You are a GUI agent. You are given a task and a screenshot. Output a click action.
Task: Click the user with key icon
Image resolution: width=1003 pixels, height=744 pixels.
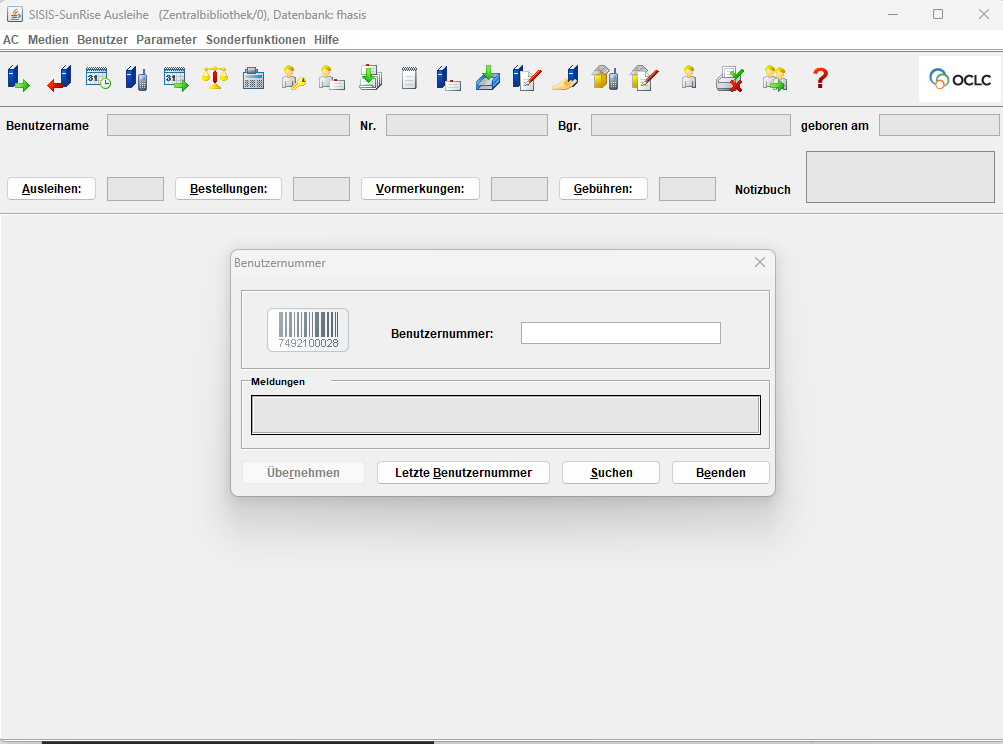click(x=293, y=78)
